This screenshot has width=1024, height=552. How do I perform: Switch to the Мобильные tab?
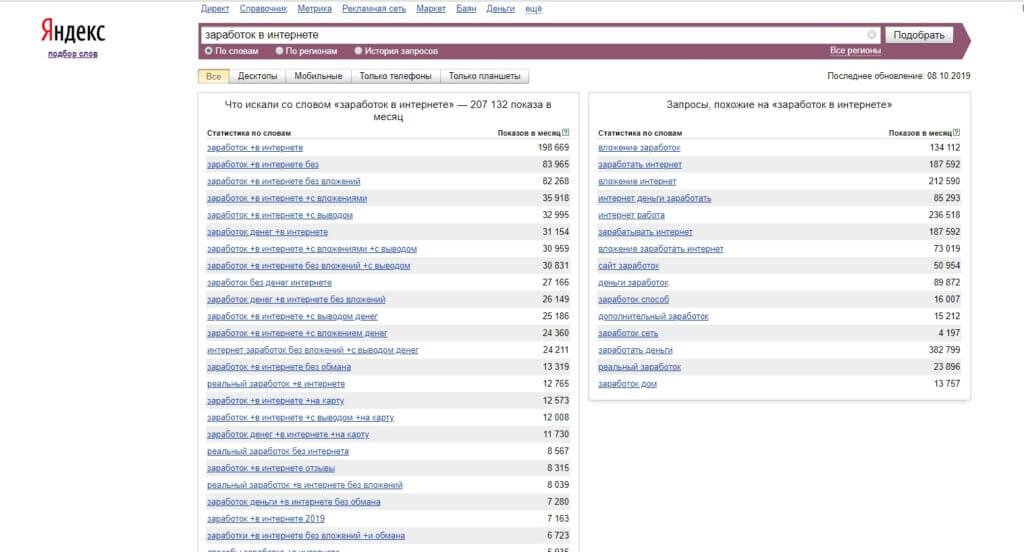pyautogui.click(x=318, y=76)
